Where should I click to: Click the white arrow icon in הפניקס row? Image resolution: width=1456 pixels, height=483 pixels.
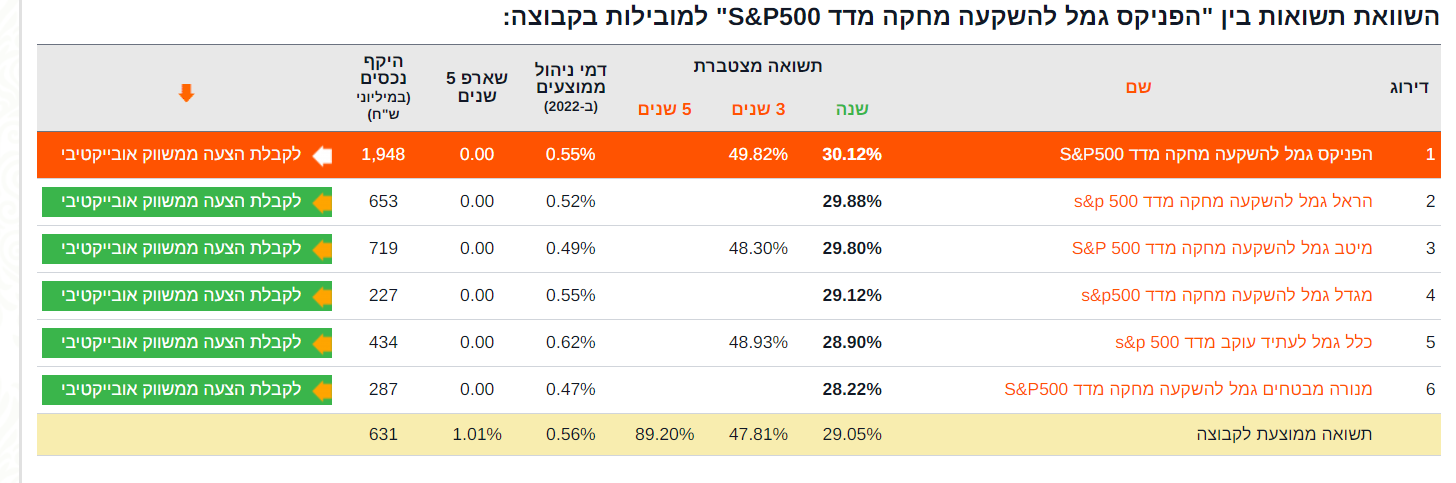coord(321,155)
